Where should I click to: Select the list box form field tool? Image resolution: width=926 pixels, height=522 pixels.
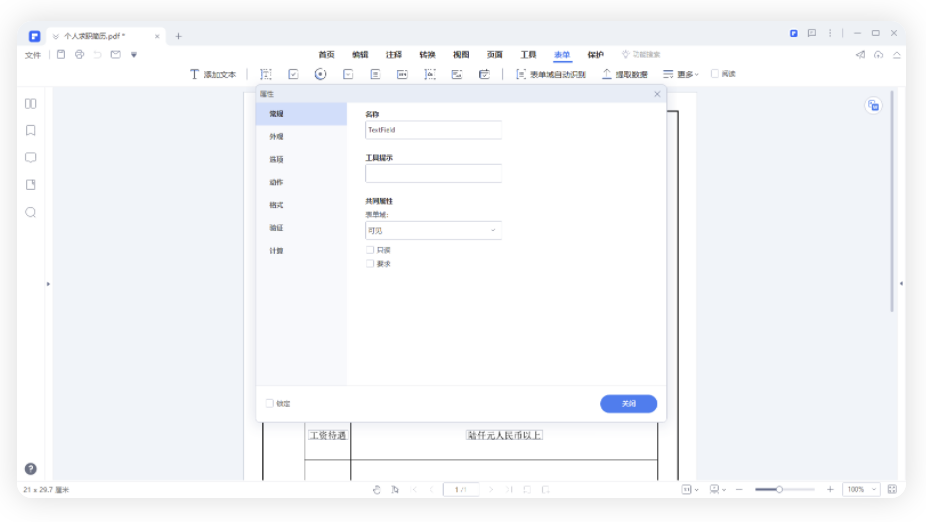point(375,74)
